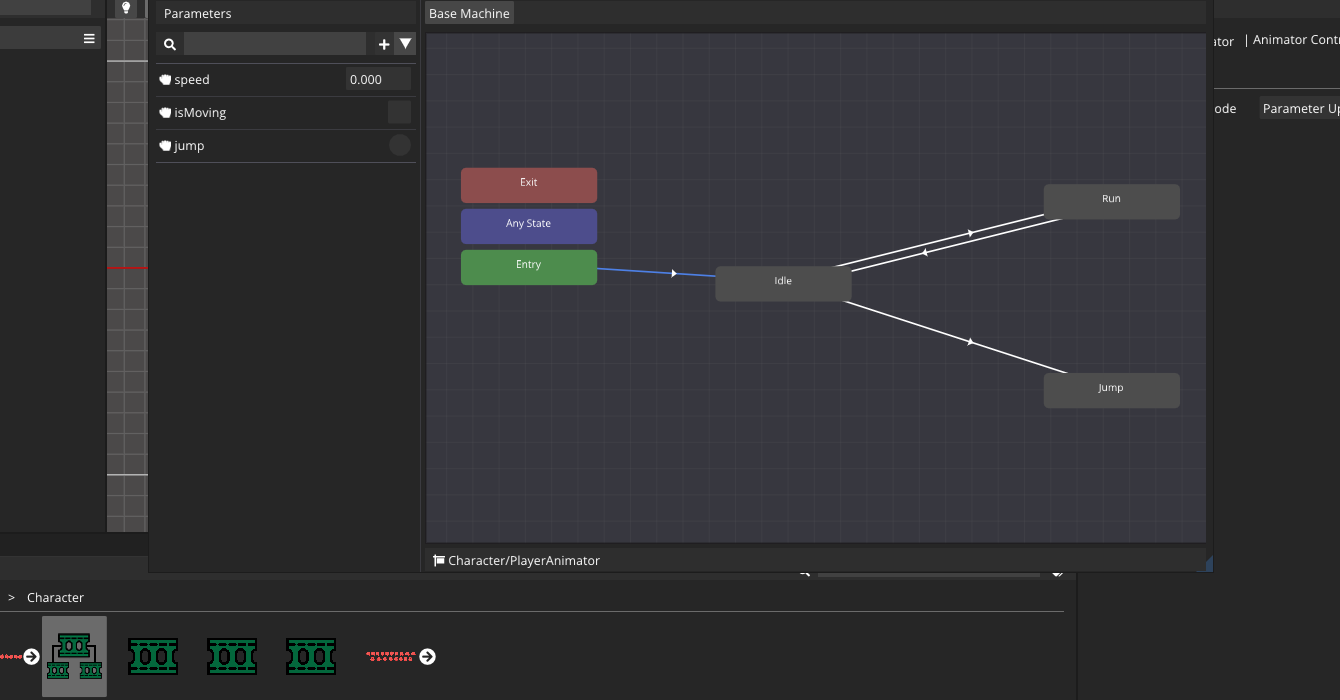
Task: Select the Idle to Run transition arrow
Action: tap(969, 233)
